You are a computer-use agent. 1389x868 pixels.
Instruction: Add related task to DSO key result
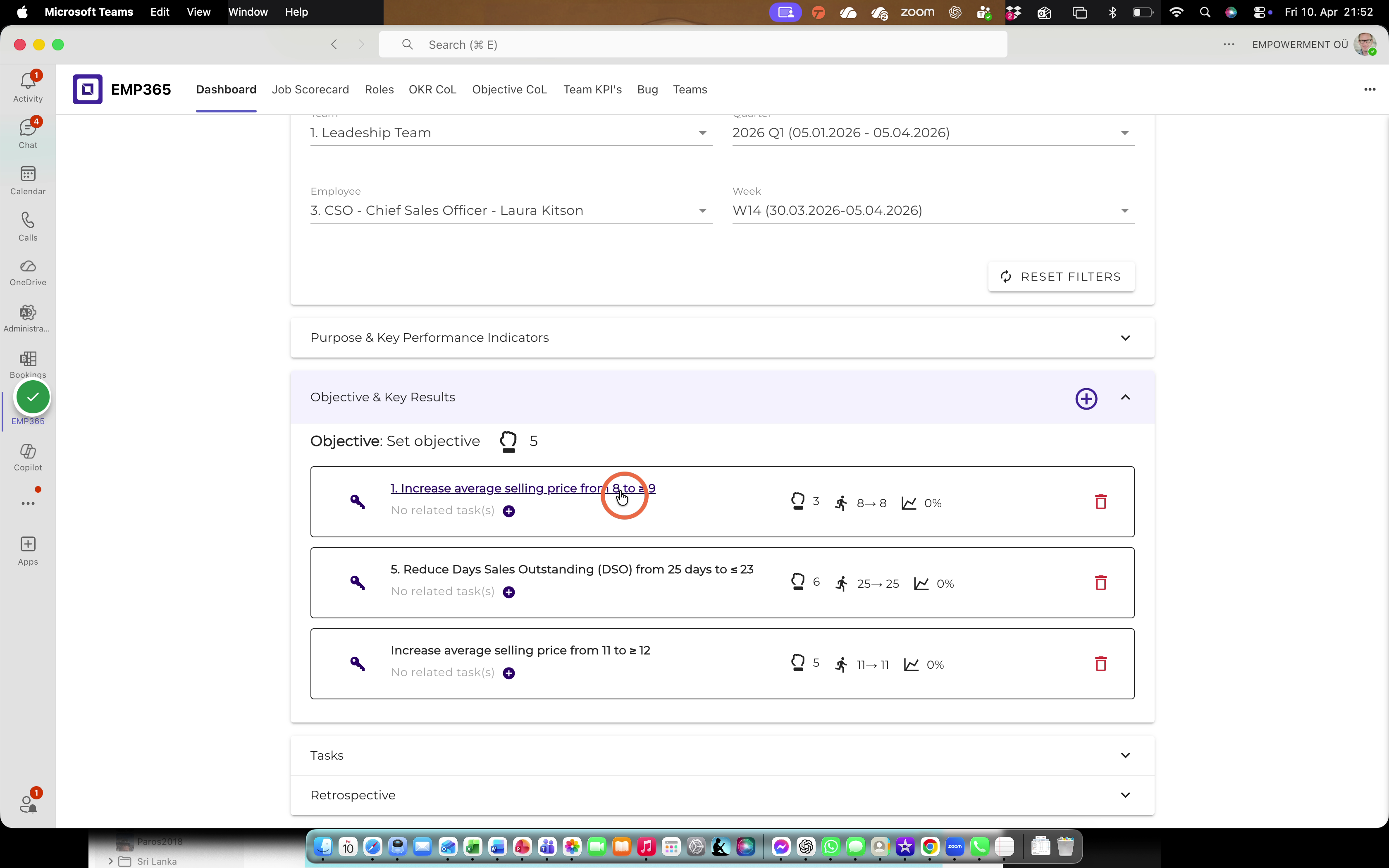[508, 592]
